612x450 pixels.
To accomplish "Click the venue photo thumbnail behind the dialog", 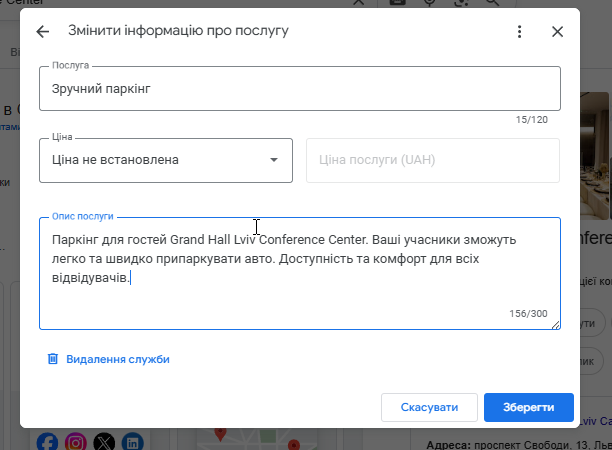I will click(x=595, y=155).
